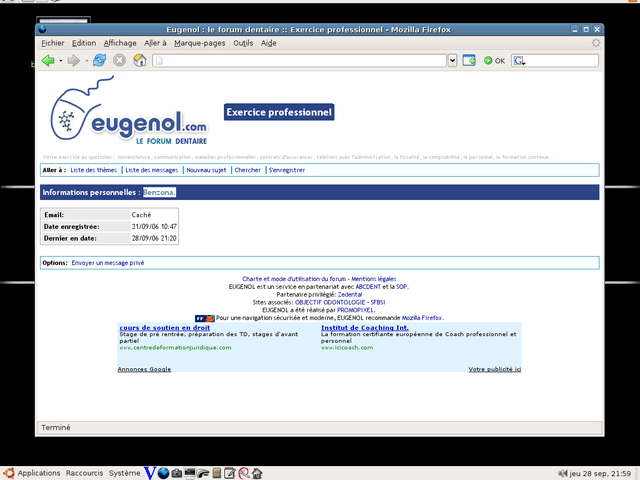Click the Firefox badge icon beside the recommendation
The height and width of the screenshot is (480, 640).
coord(204,318)
